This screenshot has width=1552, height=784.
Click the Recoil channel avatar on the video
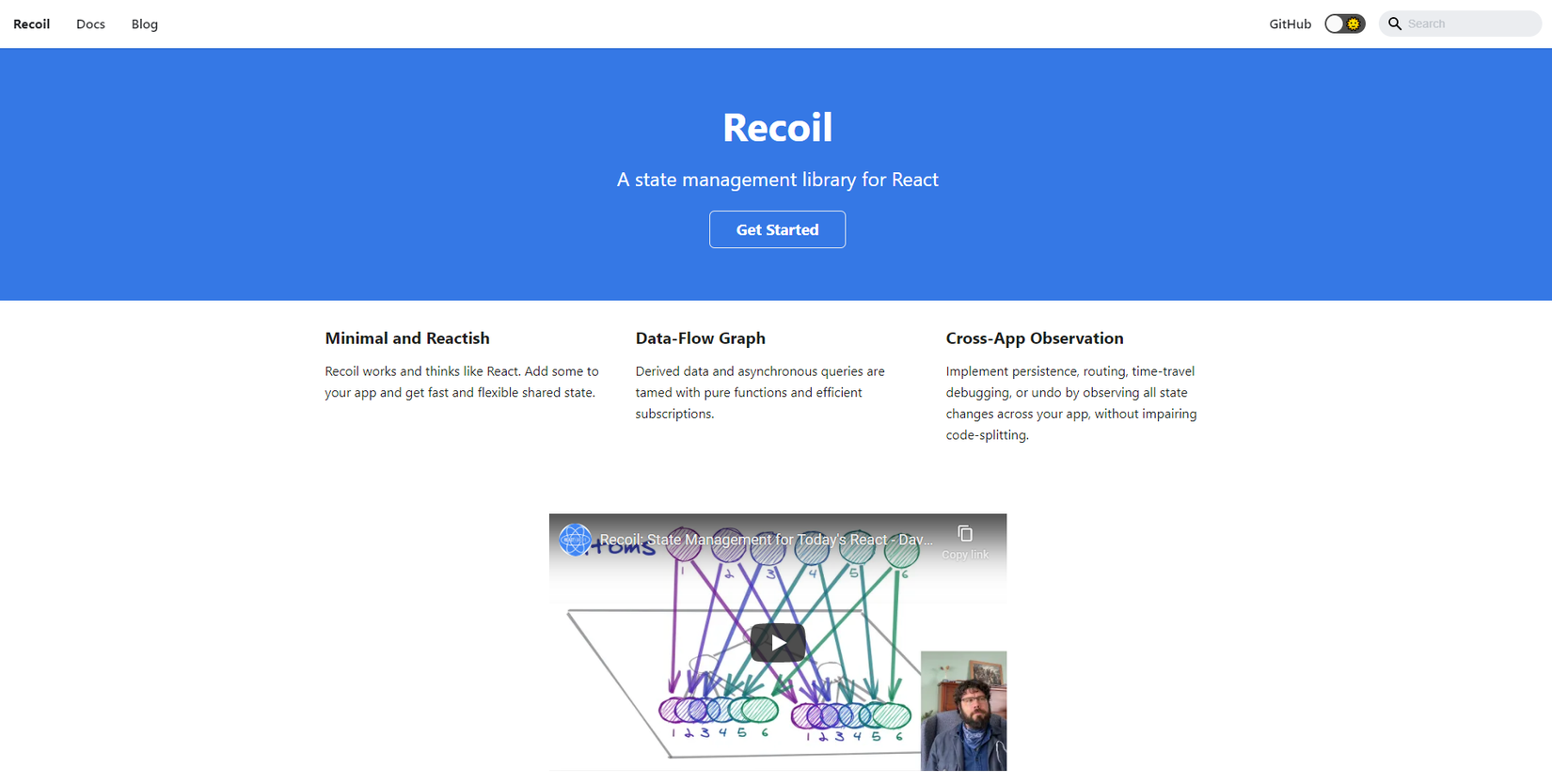575,540
